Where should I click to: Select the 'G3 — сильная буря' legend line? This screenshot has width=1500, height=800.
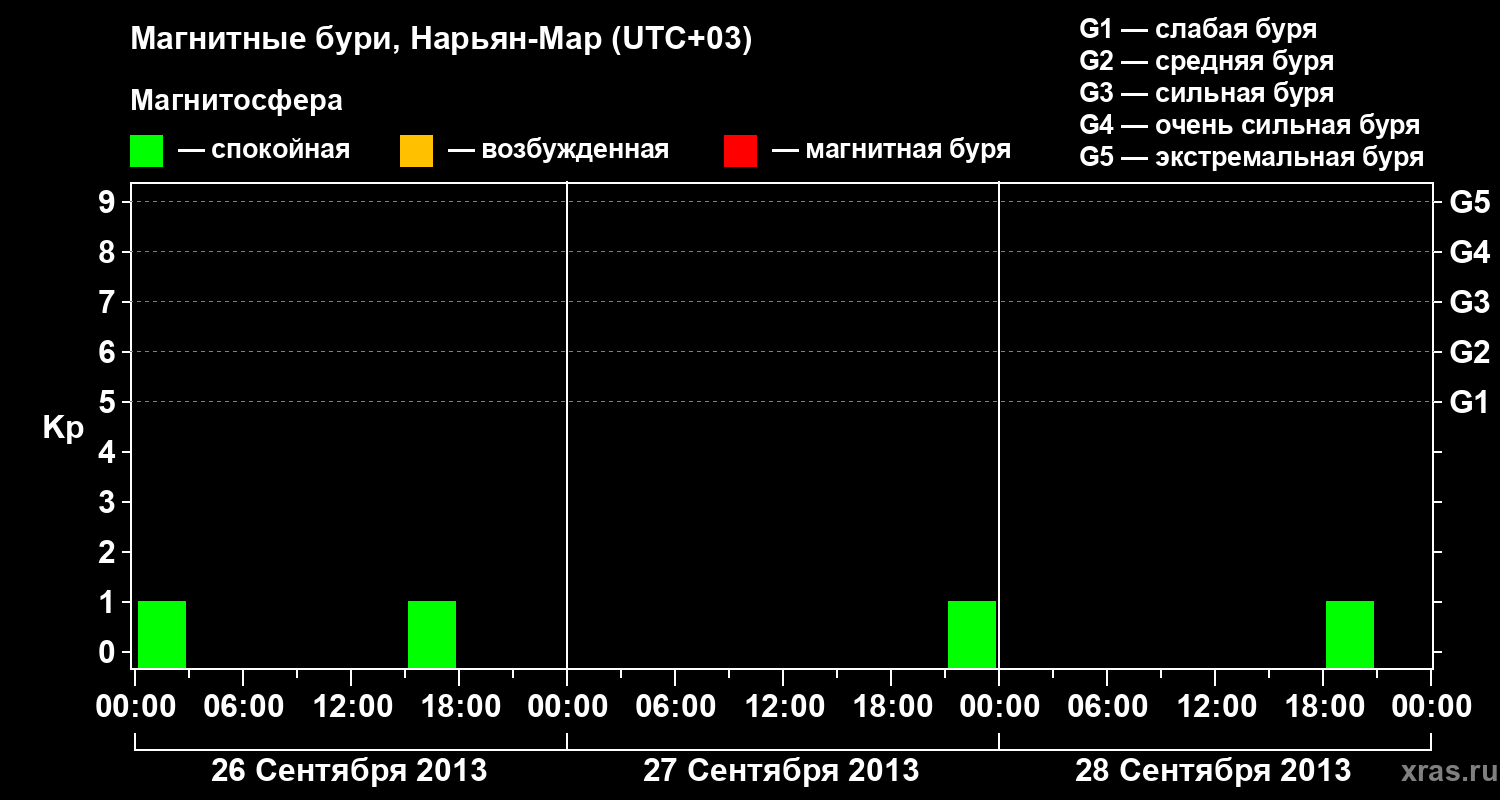pos(1207,93)
